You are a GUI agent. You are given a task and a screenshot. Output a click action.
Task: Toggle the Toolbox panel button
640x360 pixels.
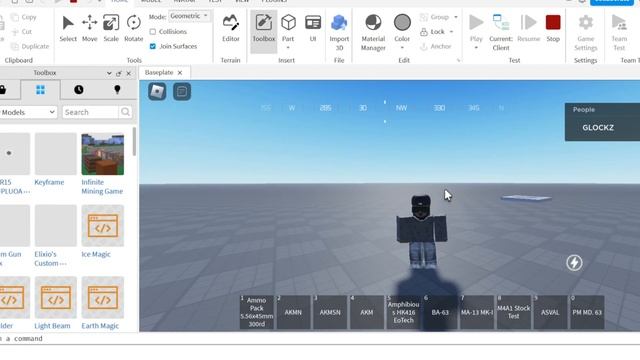click(264, 32)
